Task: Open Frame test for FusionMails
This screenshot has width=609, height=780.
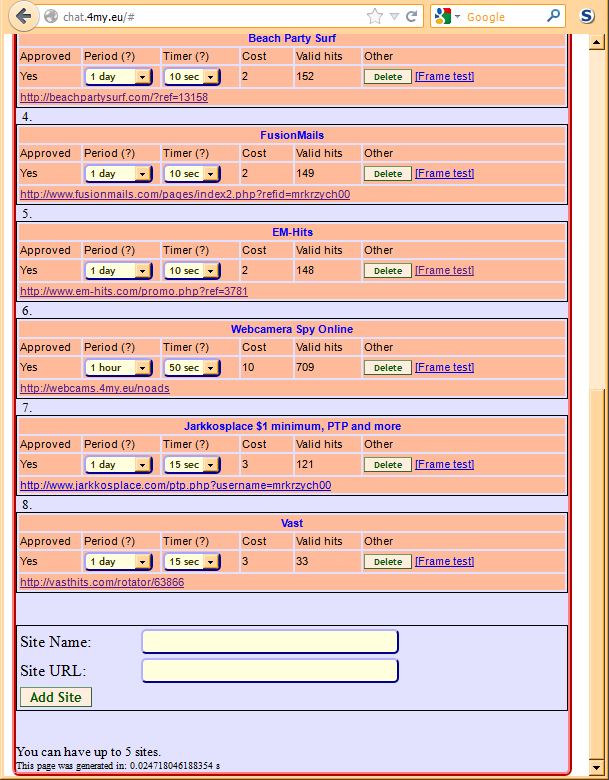Action: pos(444,174)
